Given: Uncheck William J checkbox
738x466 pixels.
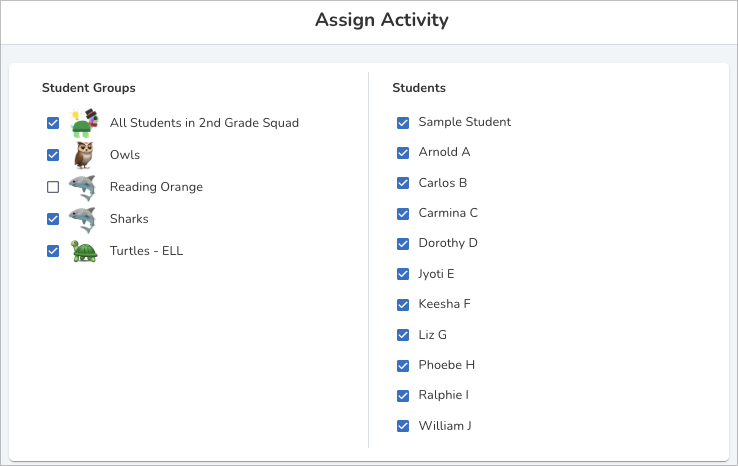Looking at the screenshot, I should tap(403, 426).
